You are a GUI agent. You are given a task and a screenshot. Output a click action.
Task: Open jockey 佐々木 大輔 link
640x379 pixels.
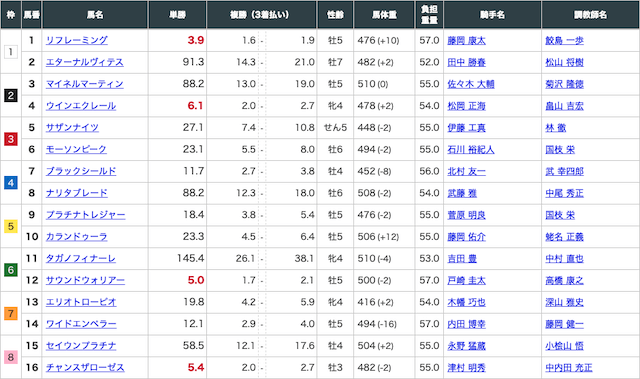pyautogui.click(x=471, y=84)
